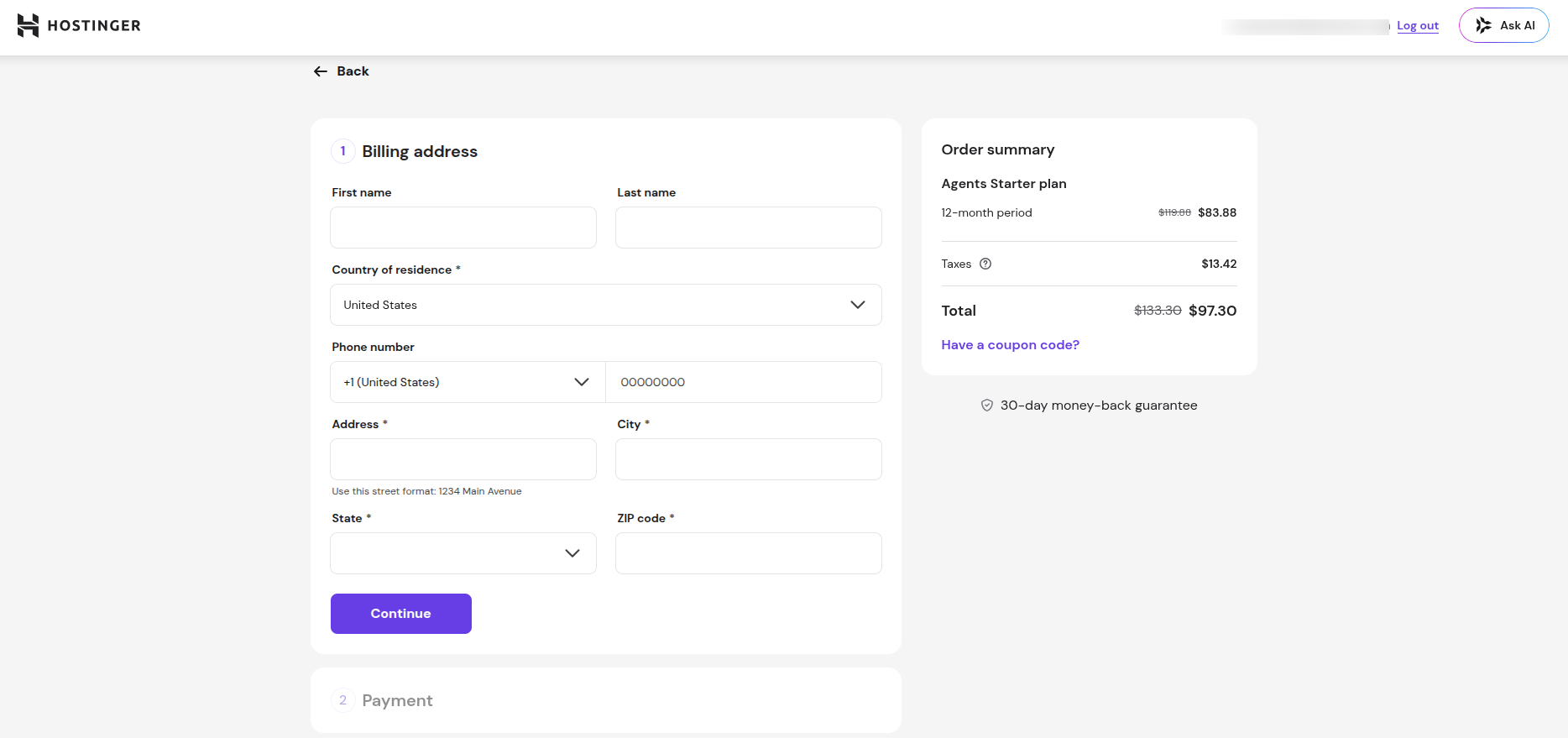Click the Billing address step heading
Viewport: 1568px width, 738px height.
click(420, 151)
